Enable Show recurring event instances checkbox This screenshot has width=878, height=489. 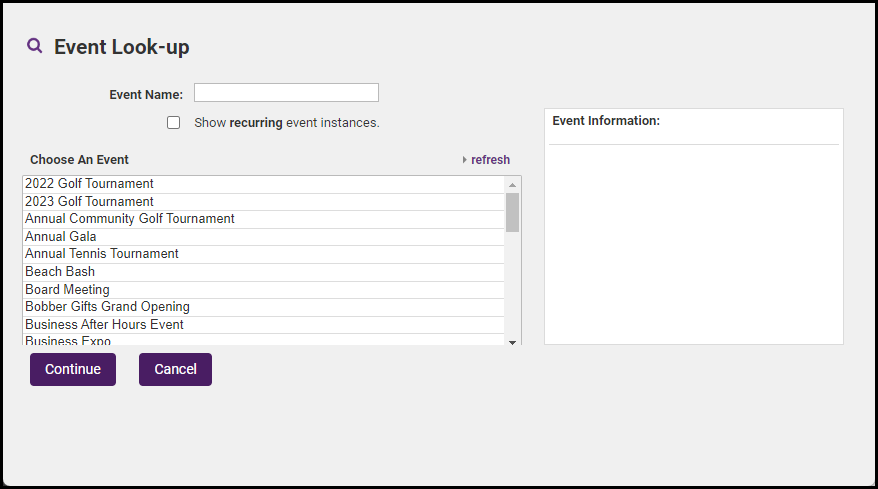(174, 123)
